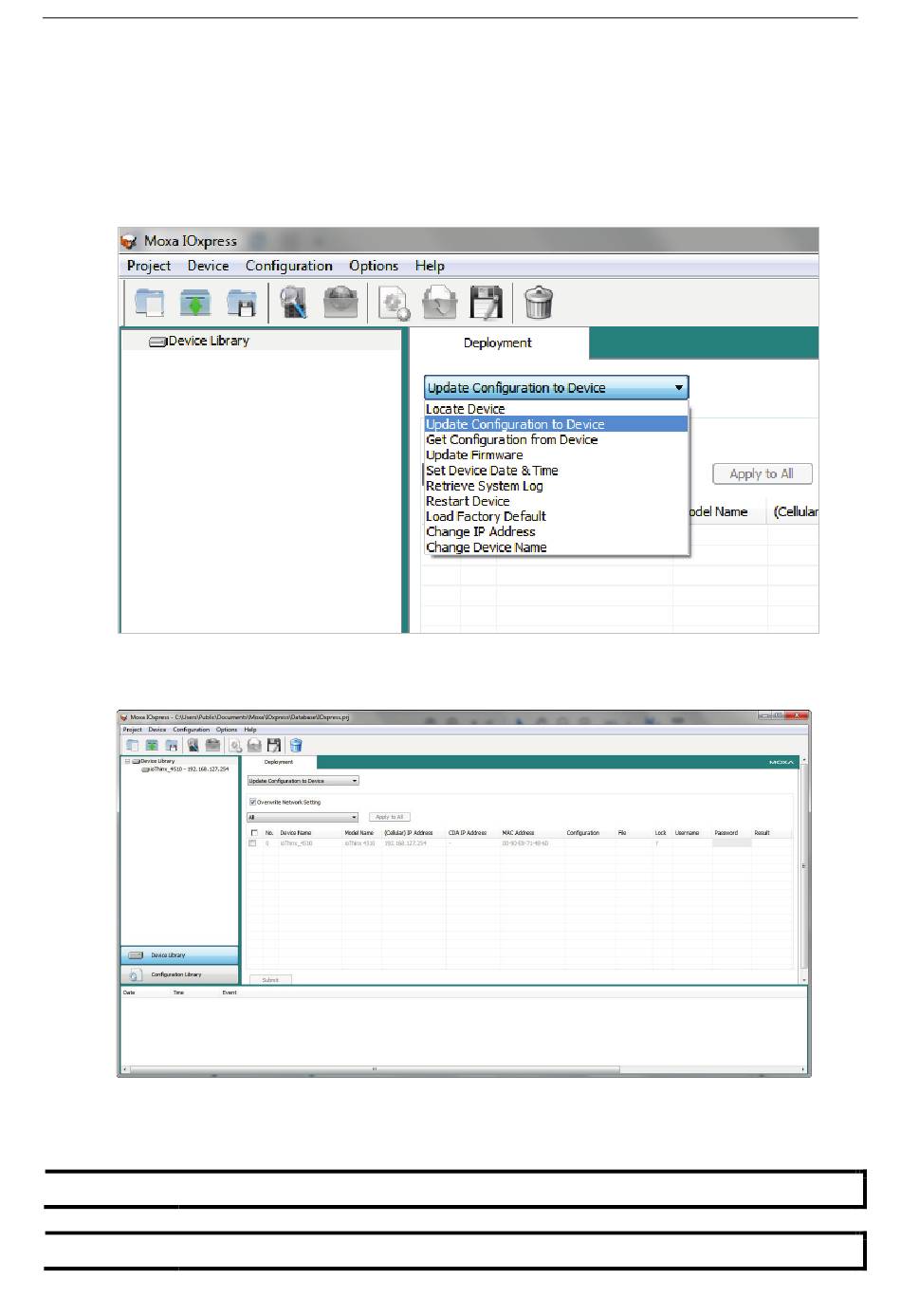This screenshot has height=1316, width=901.
Task: Click the grey network device icon in enlarged toolbar
Action: pyautogui.click(x=340, y=303)
